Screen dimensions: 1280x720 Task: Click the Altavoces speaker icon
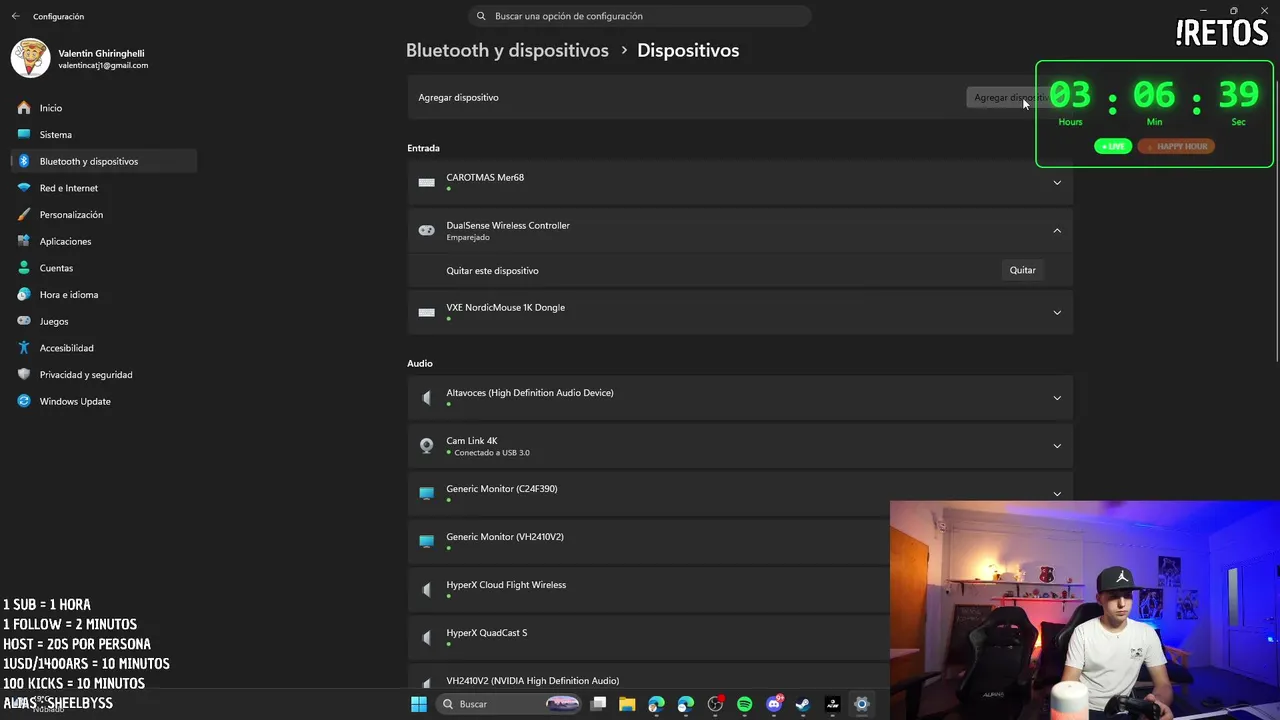[x=427, y=398]
